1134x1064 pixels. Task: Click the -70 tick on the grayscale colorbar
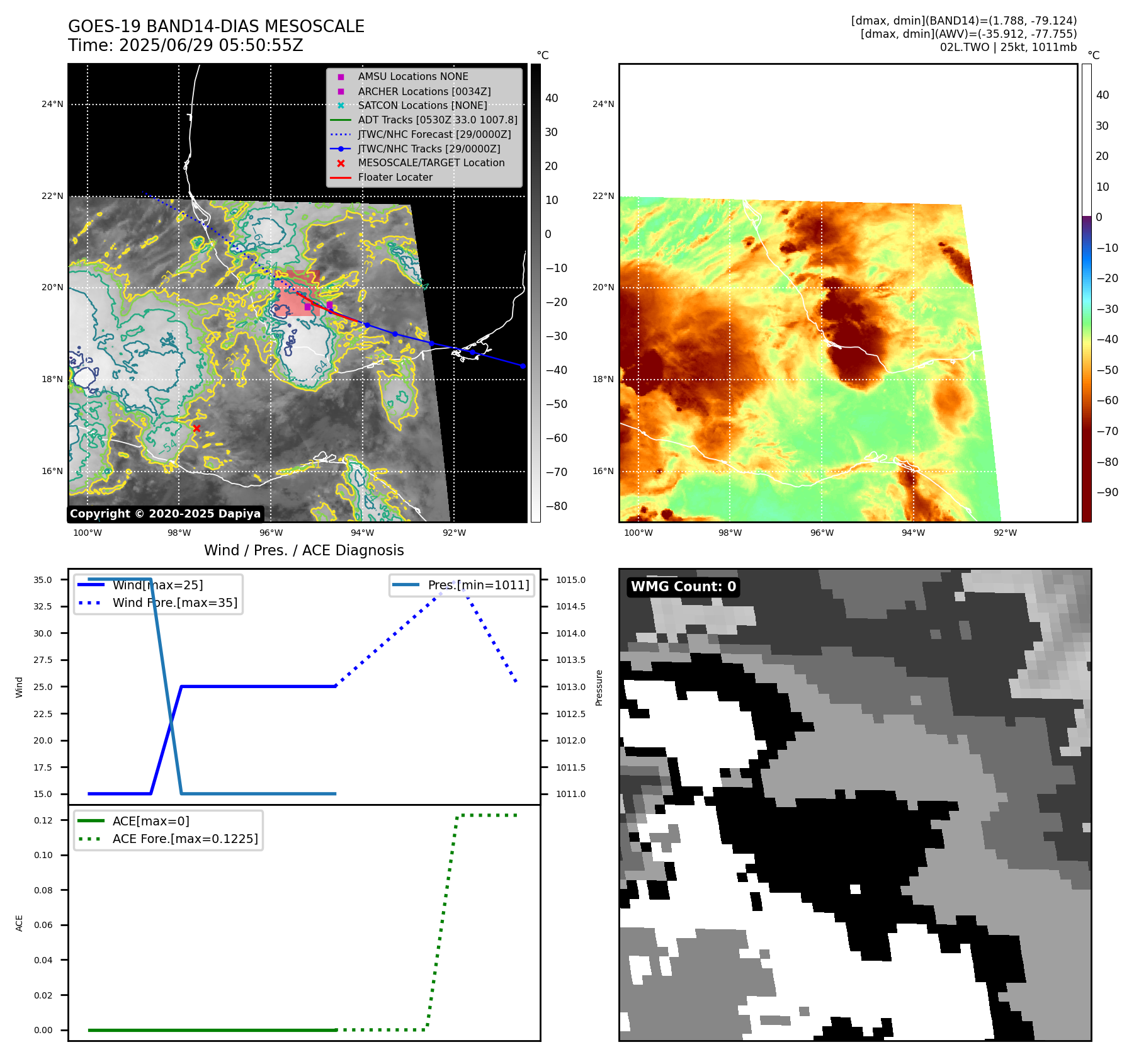(556, 472)
